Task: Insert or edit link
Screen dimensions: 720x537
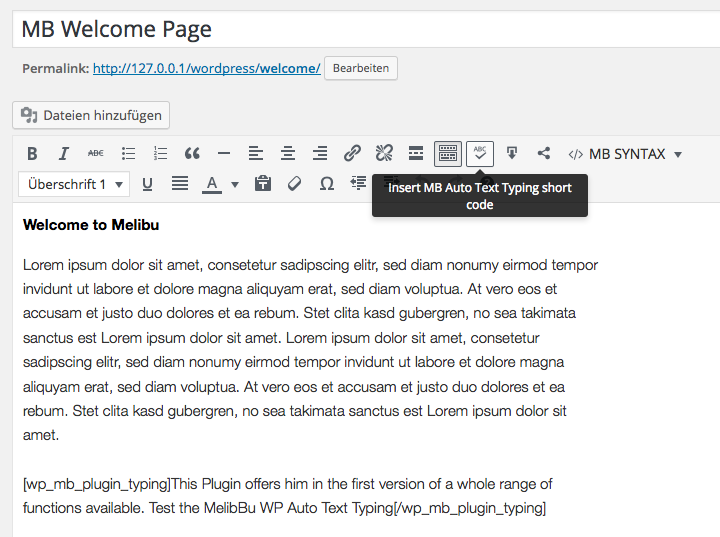Action: pyautogui.click(x=352, y=153)
